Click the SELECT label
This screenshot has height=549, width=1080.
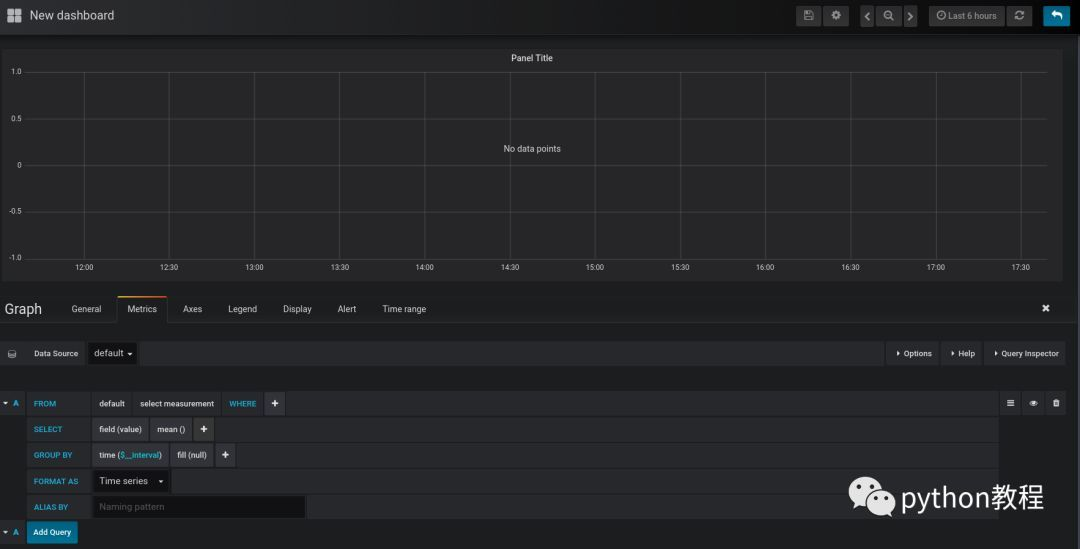[48, 429]
